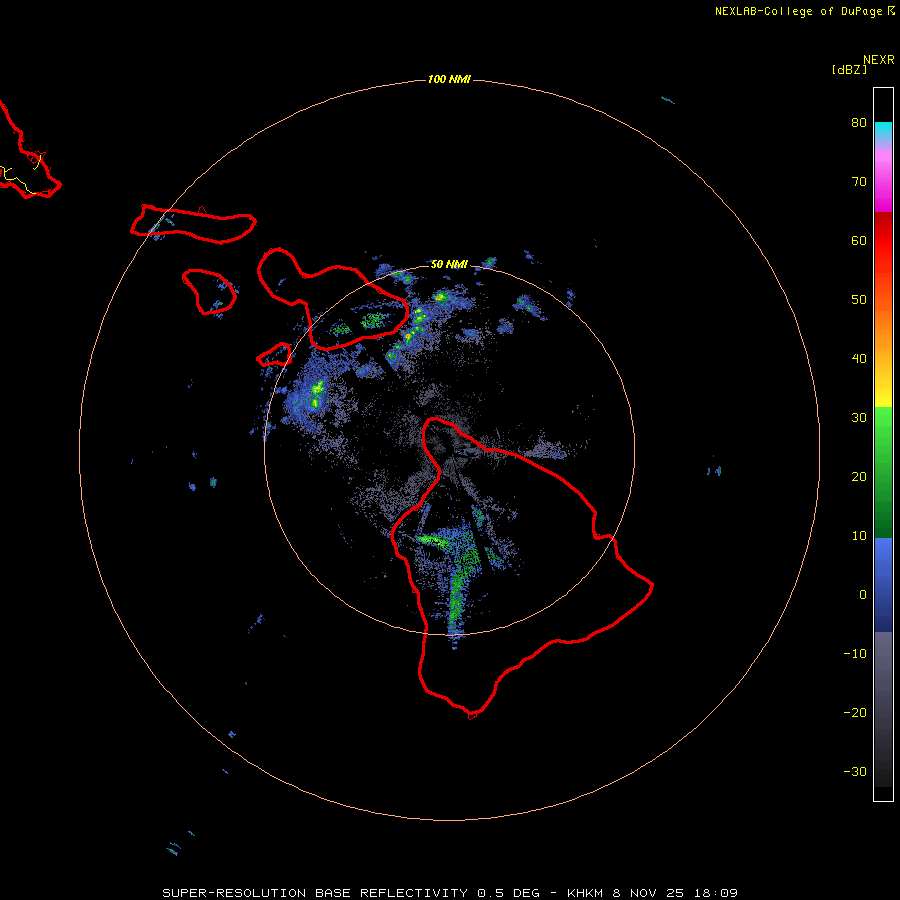Click the 10 value on the dBZ scale
The height and width of the screenshot is (900, 900).
[859, 536]
